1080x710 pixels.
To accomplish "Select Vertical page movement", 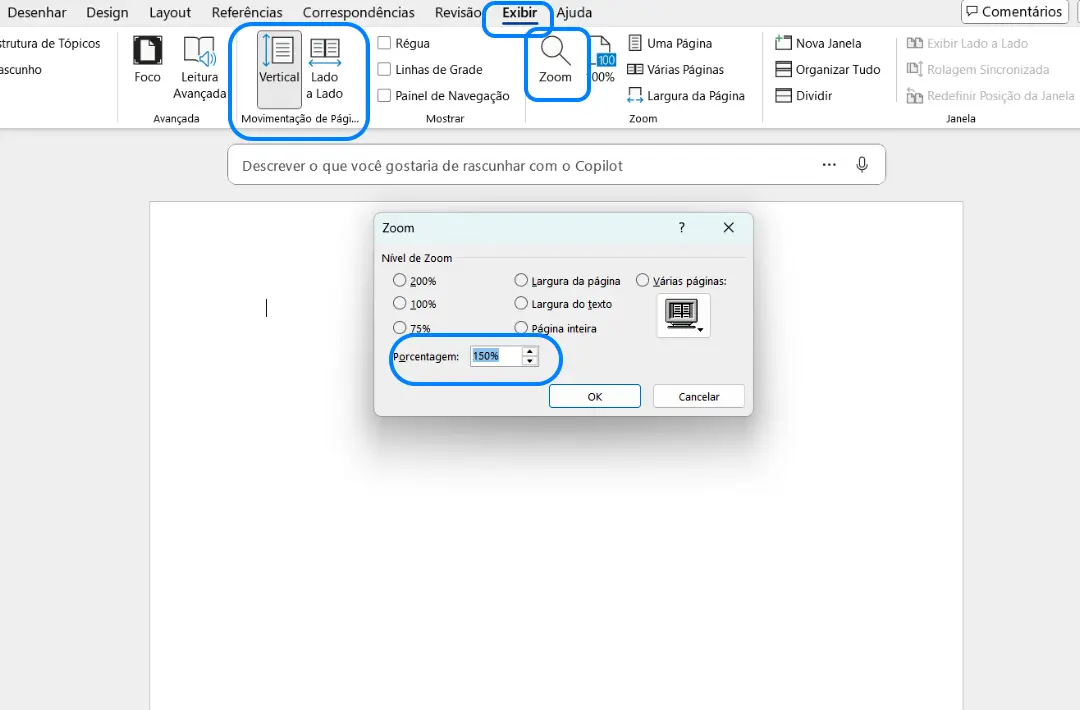I will click(277, 68).
